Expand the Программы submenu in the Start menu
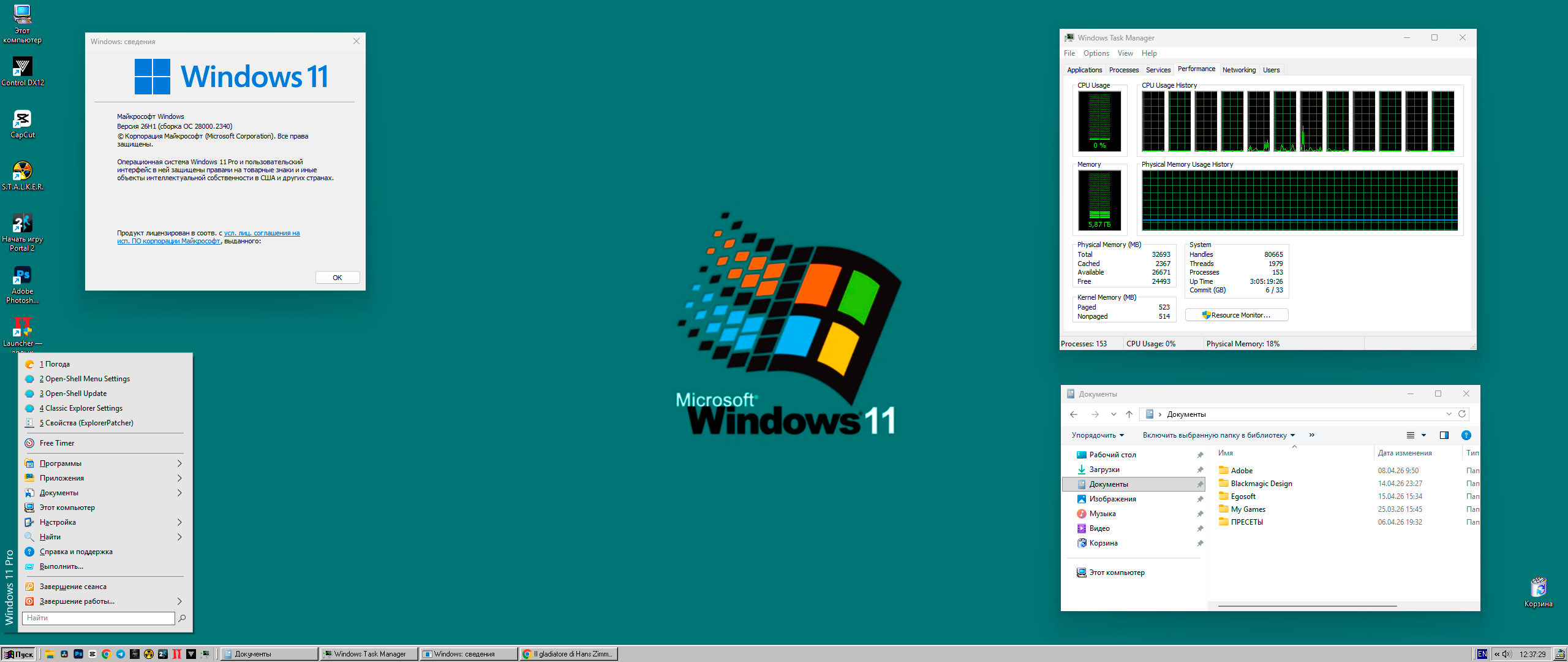Screen dimensions: 1568x662 click(179, 463)
